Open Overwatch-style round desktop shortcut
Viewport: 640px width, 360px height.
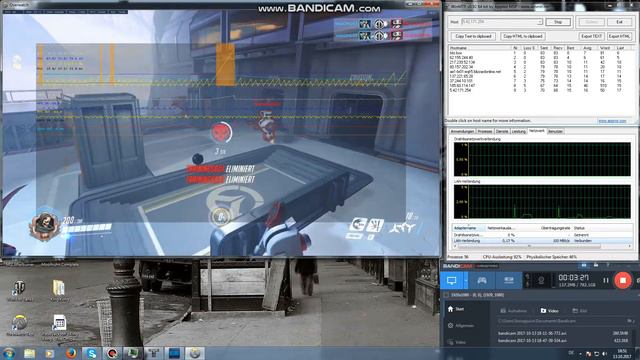19,325
